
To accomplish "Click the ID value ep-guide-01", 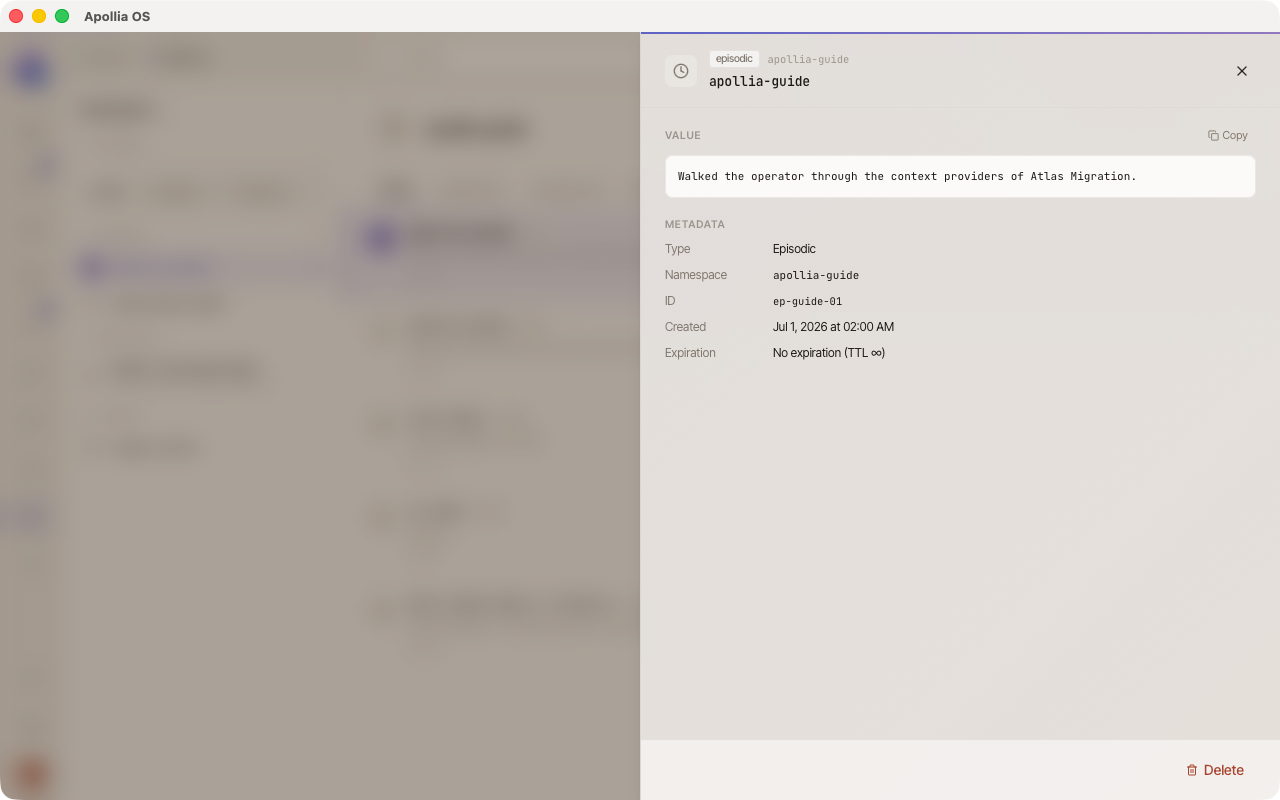I will (807, 301).
